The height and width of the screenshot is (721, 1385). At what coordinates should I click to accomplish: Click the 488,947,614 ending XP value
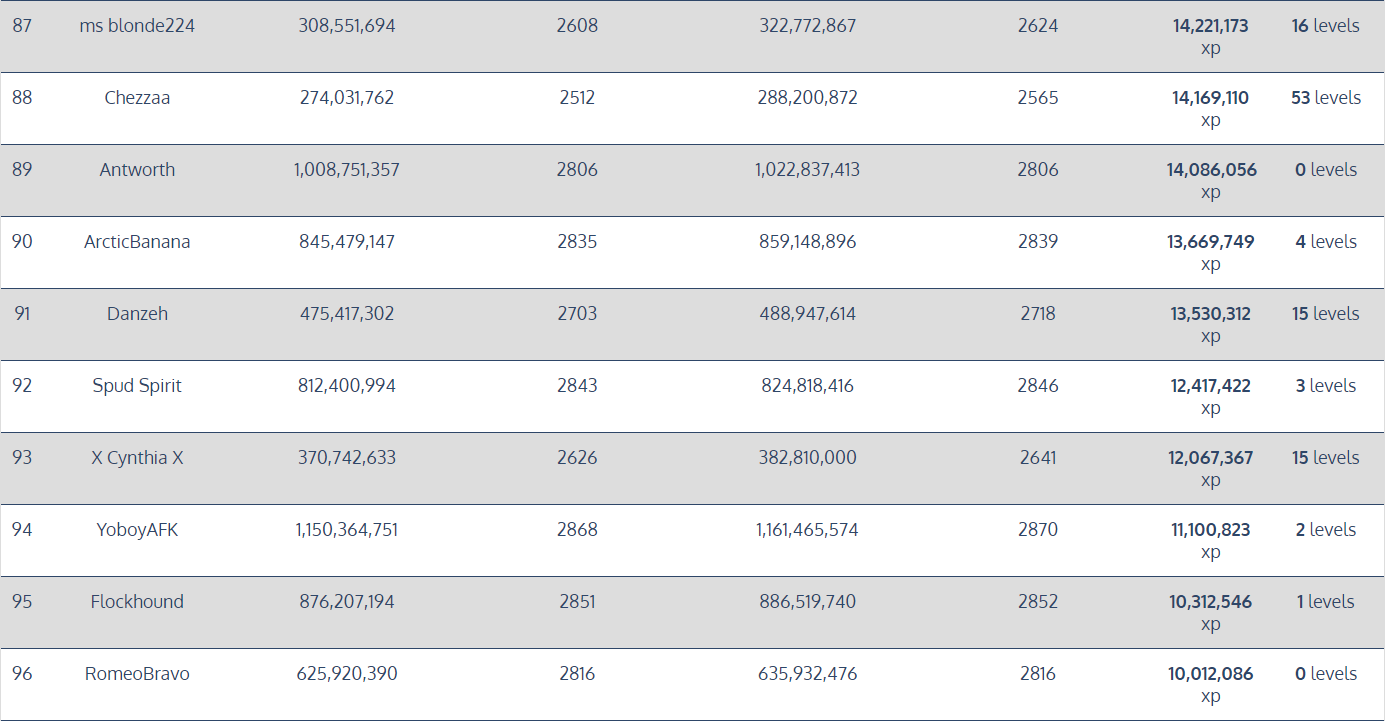tap(807, 314)
